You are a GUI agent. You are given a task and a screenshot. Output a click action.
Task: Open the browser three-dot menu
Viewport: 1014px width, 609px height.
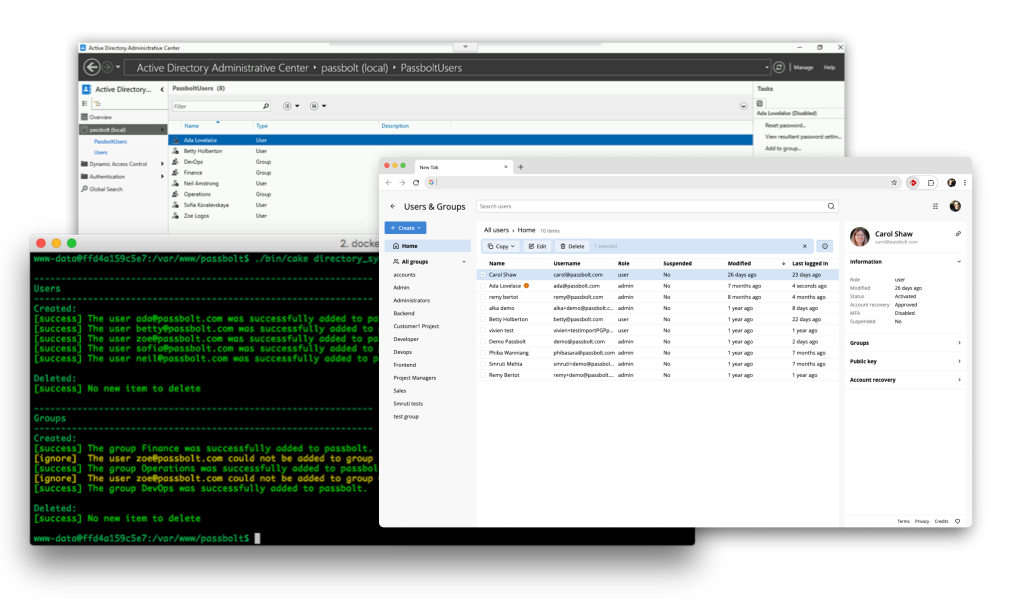coord(965,183)
